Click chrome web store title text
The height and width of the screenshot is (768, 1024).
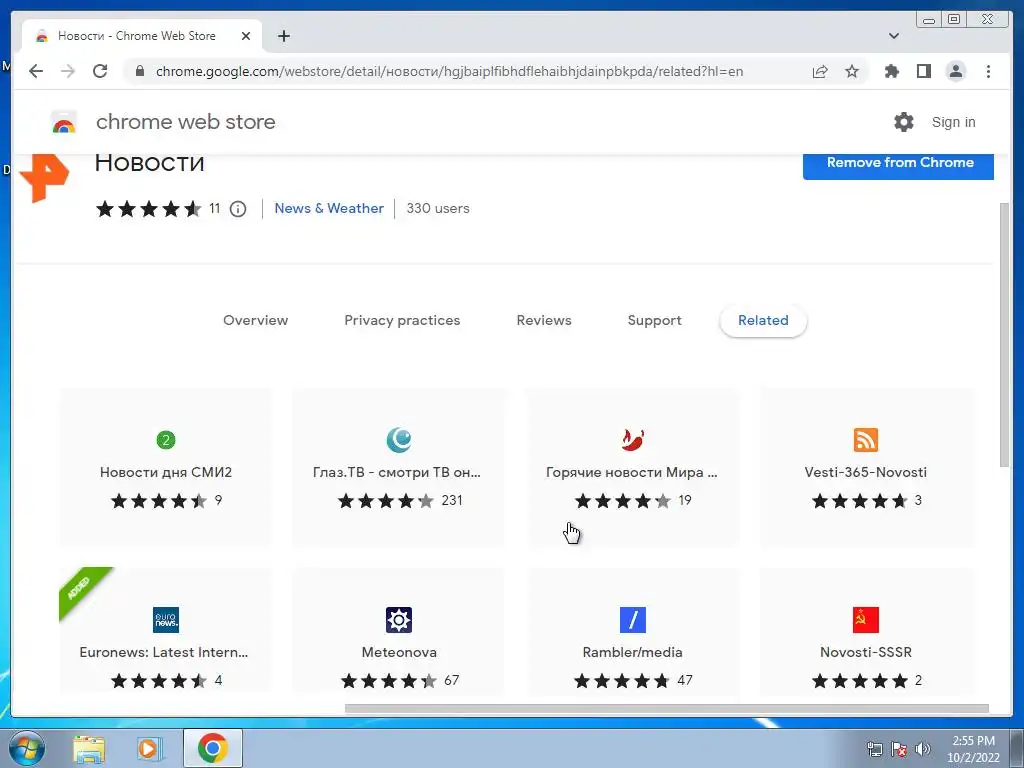(185, 121)
